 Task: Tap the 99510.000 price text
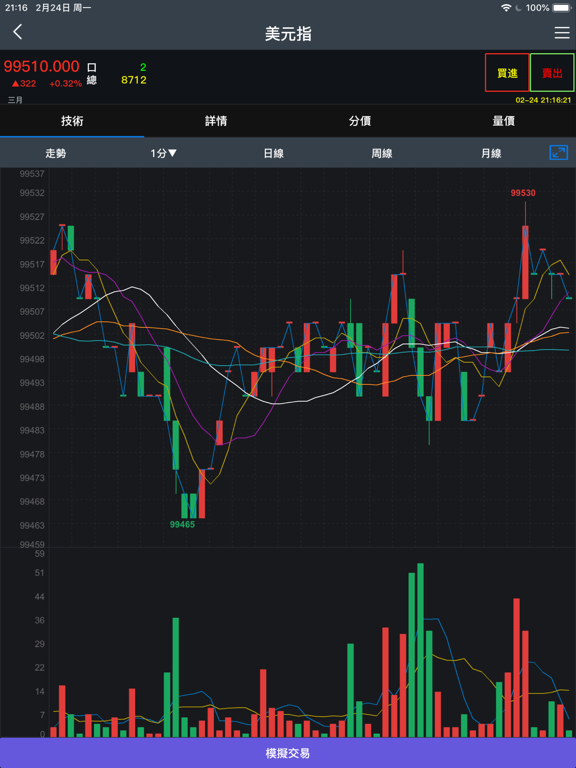point(41,66)
